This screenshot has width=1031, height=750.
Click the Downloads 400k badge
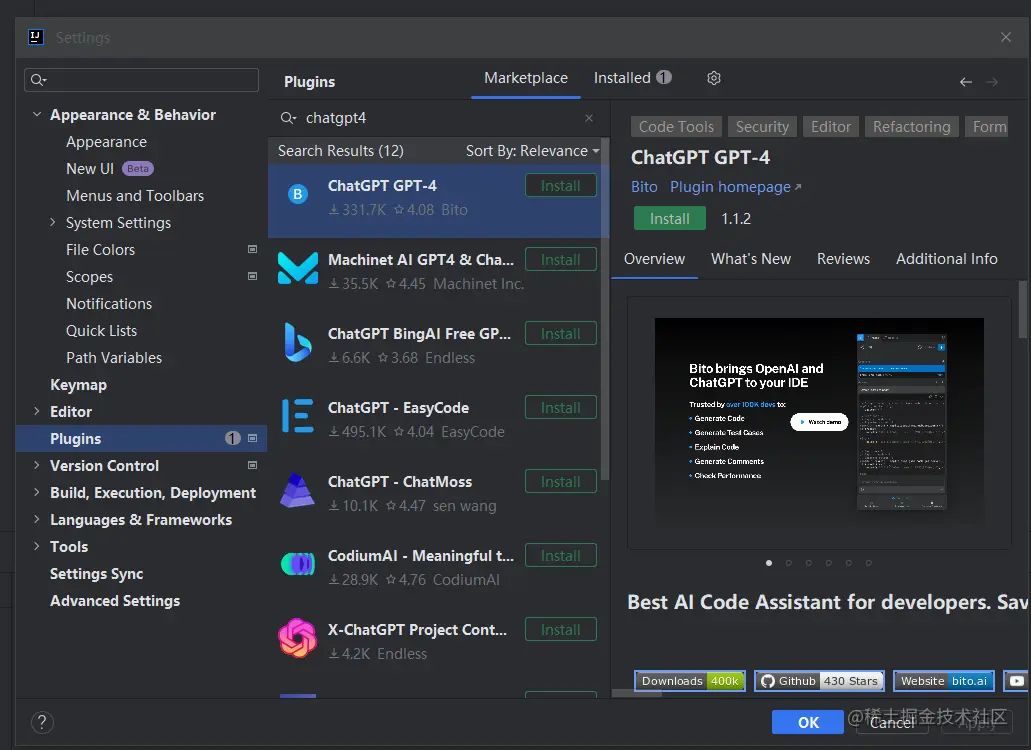690,681
